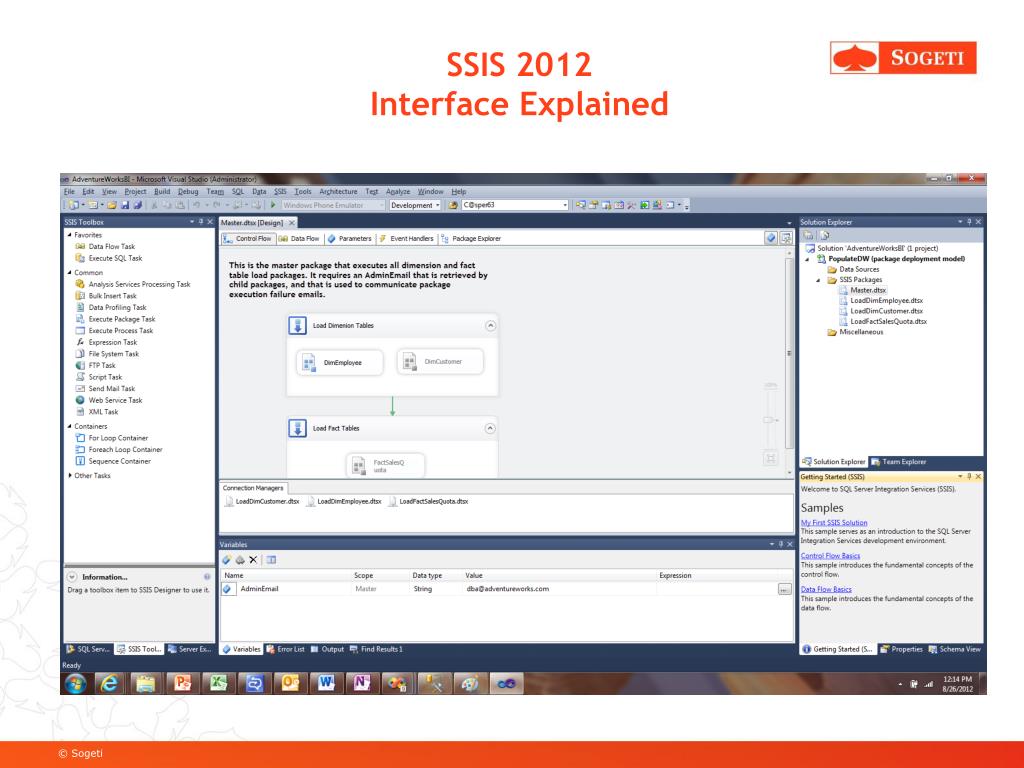Open Word from Windows taskbar
1024x768 pixels.
[x=326, y=683]
